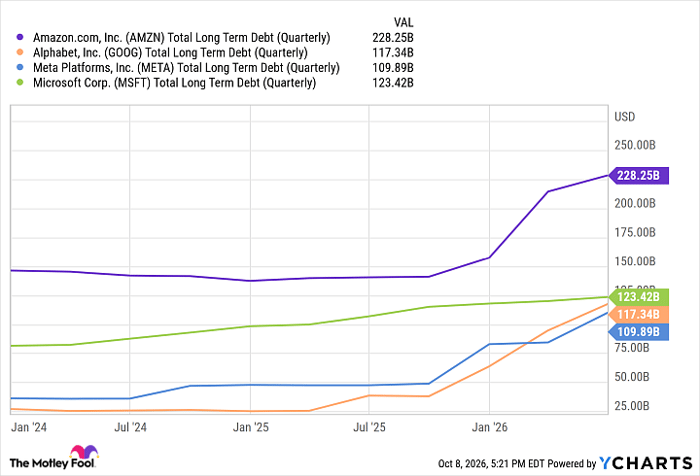Select the Microsoft Corp. (MSFT) legend label
Image resolution: width=700 pixels, height=476 pixels.
coord(175,83)
